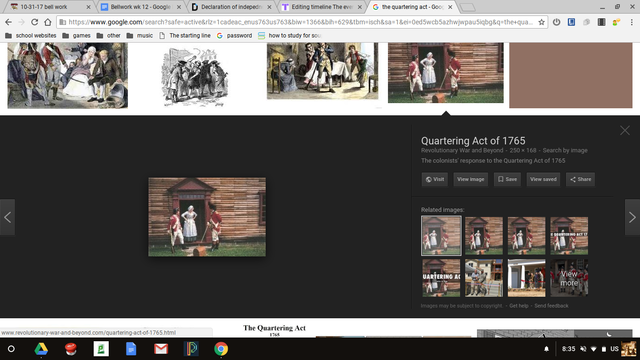Reload the current page

point(35,22)
